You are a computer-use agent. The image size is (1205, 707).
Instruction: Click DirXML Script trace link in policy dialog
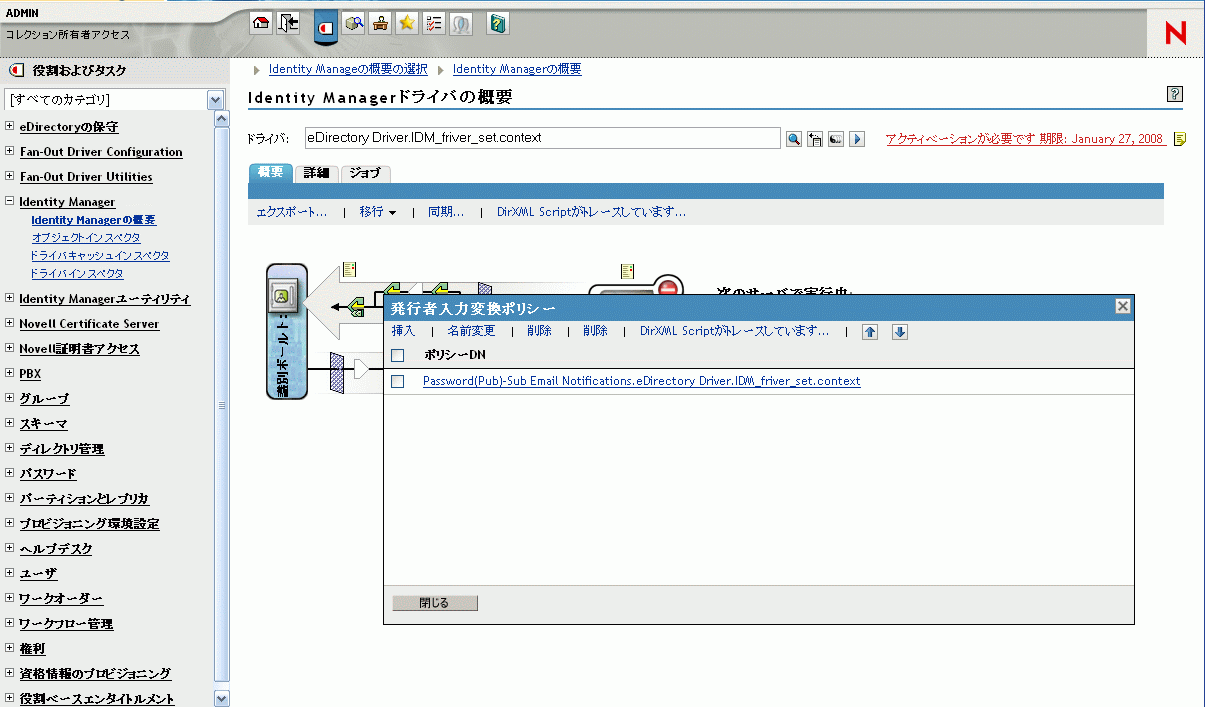tap(734, 331)
